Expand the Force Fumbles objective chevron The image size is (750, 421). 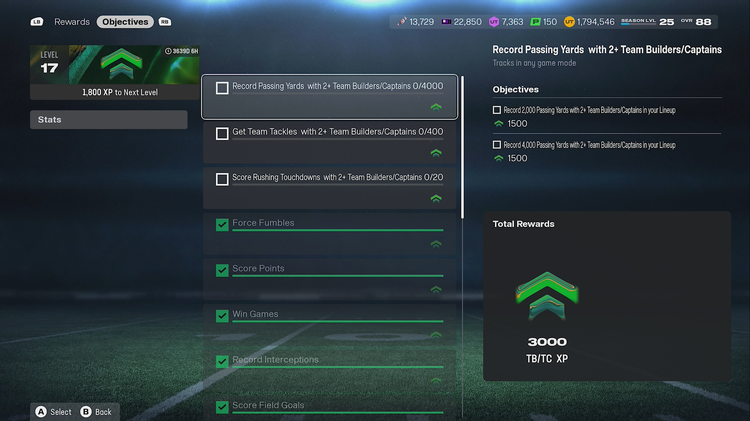coord(436,244)
